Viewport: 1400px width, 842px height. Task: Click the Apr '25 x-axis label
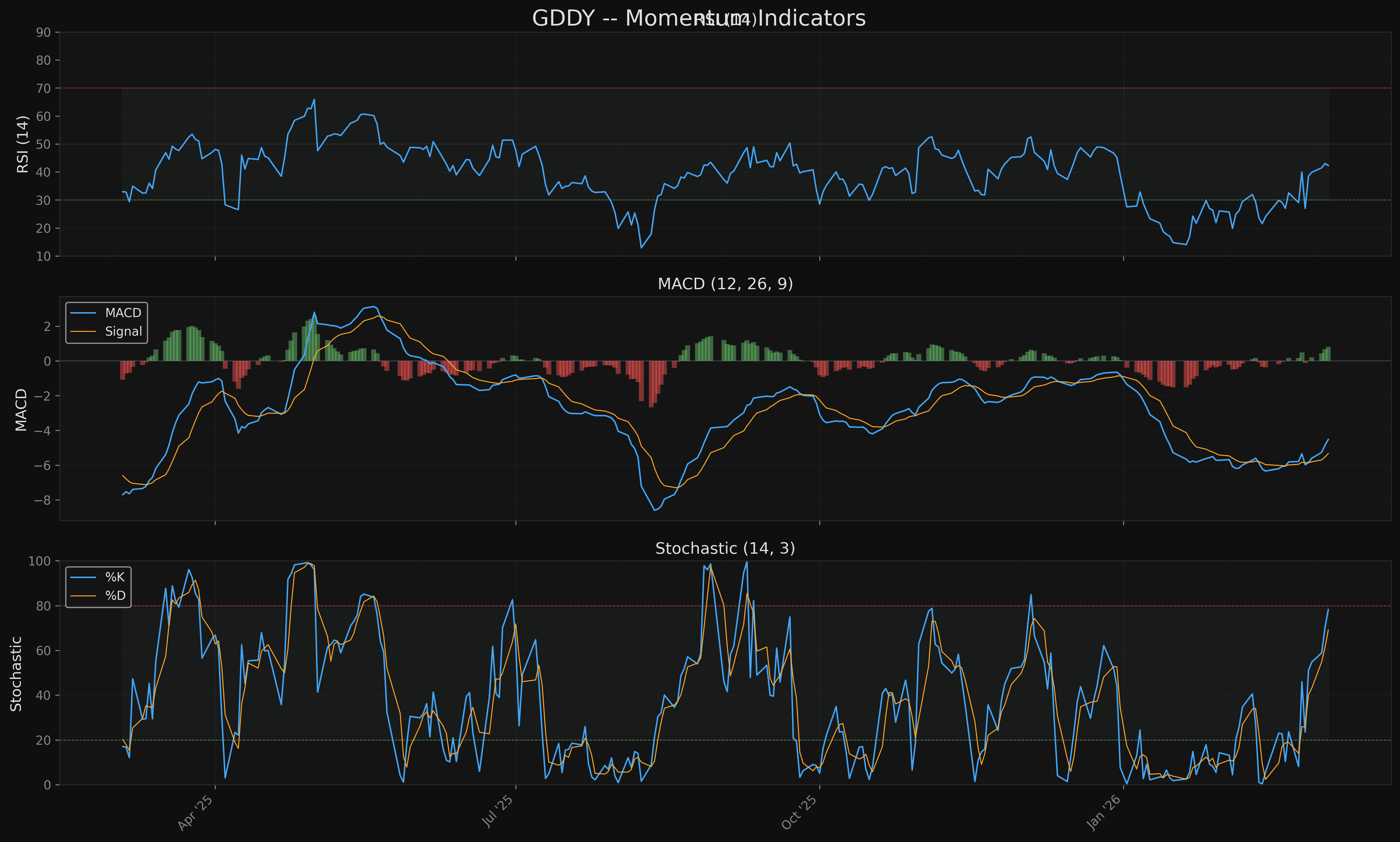pyautogui.click(x=196, y=813)
